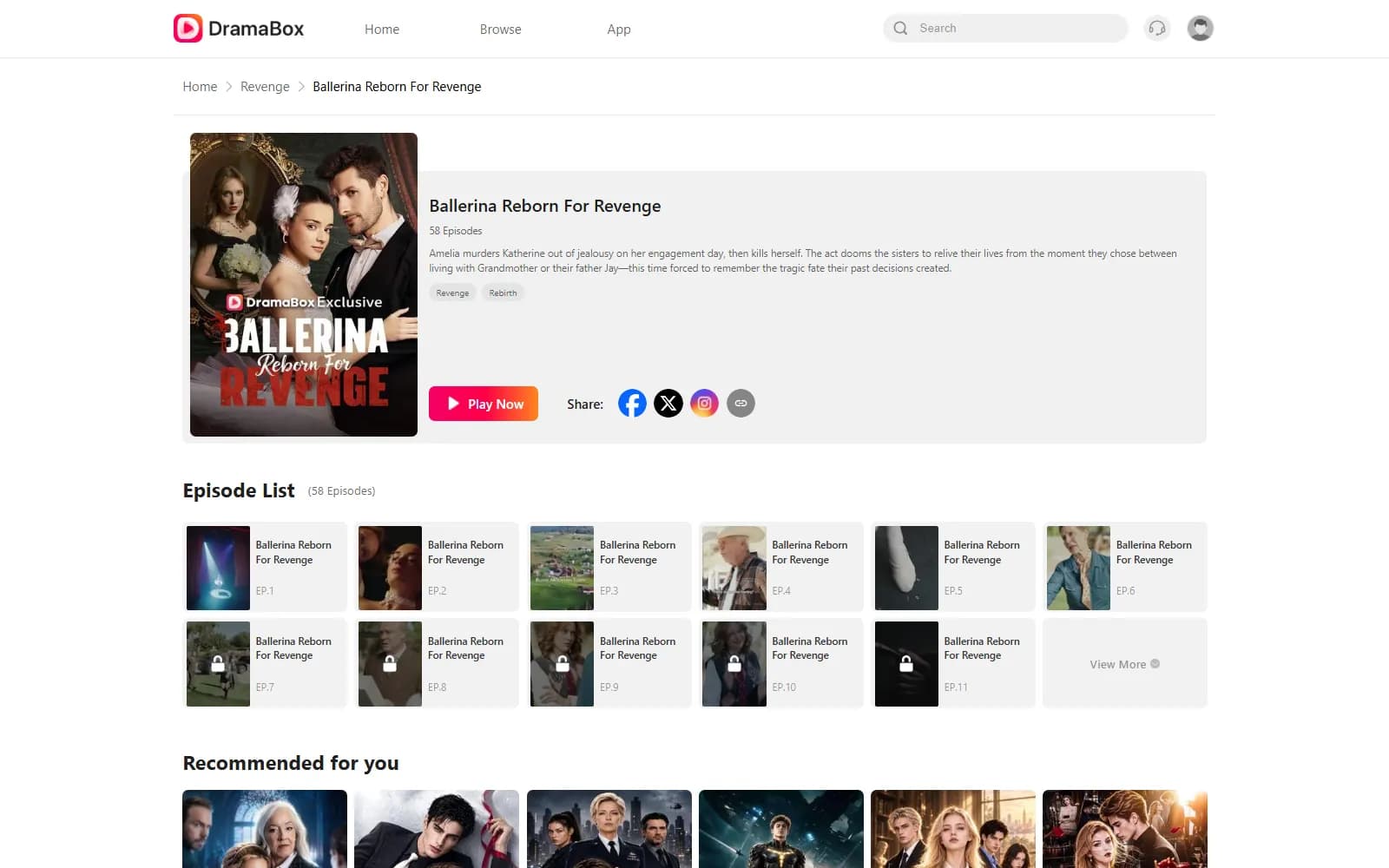Open episode EP.6 thumbnail
1389x868 pixels.
click(1078, 568)
